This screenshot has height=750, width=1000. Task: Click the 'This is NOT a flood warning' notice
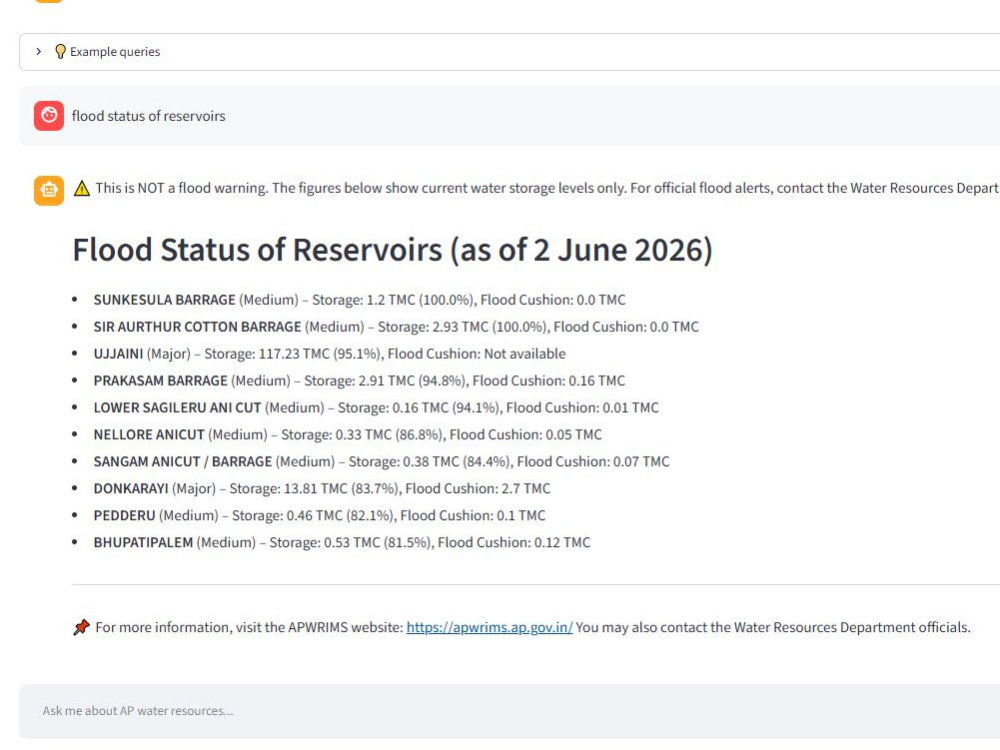coord(547,189)
